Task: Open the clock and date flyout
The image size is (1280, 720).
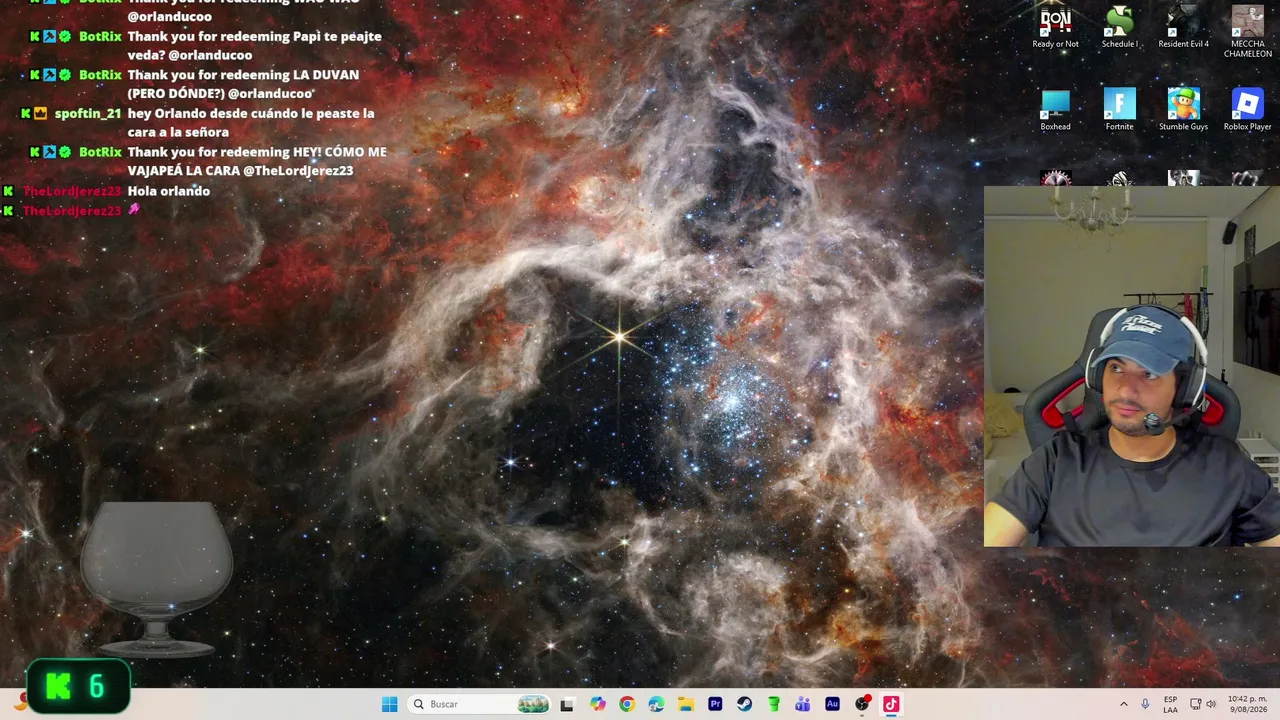Action: (1247, 704)
